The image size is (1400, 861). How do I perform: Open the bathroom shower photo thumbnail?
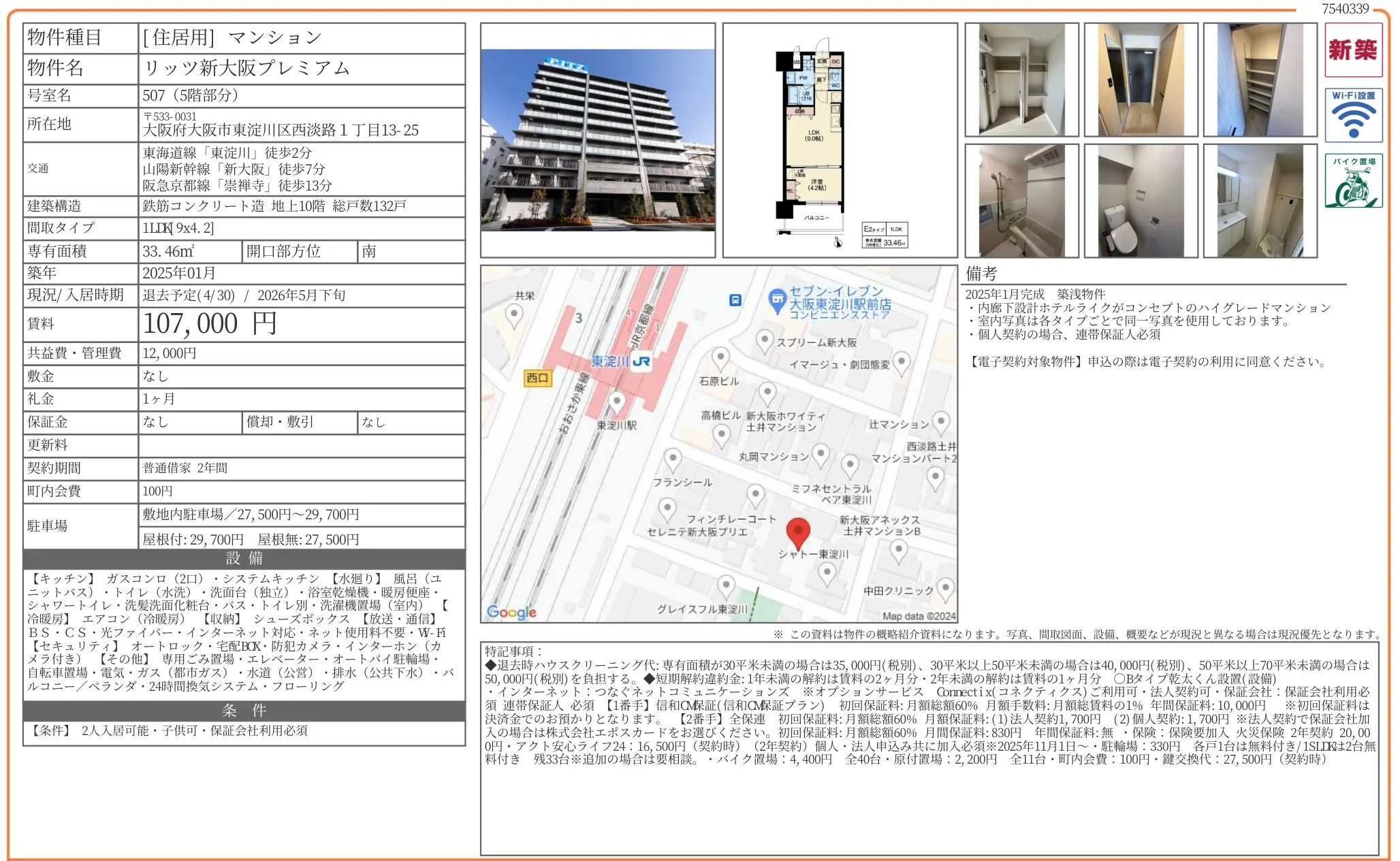1021,201
